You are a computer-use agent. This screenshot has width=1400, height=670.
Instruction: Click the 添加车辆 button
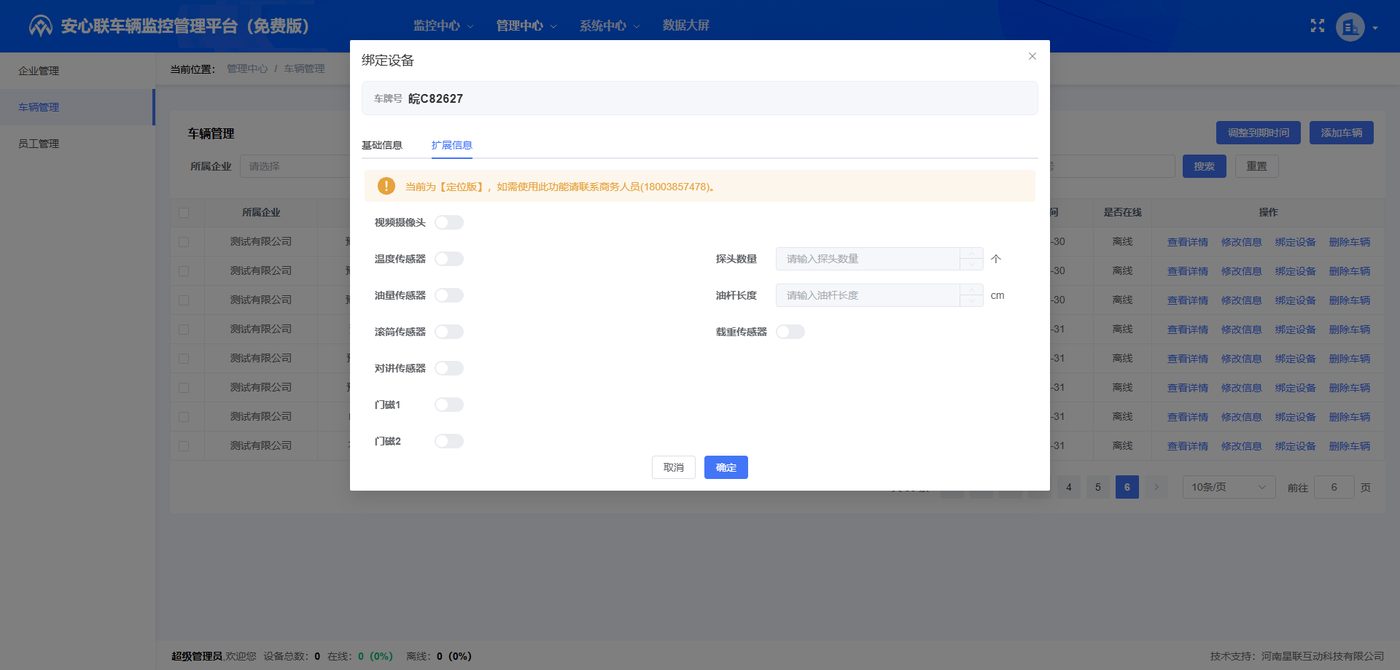[1341, 132]
